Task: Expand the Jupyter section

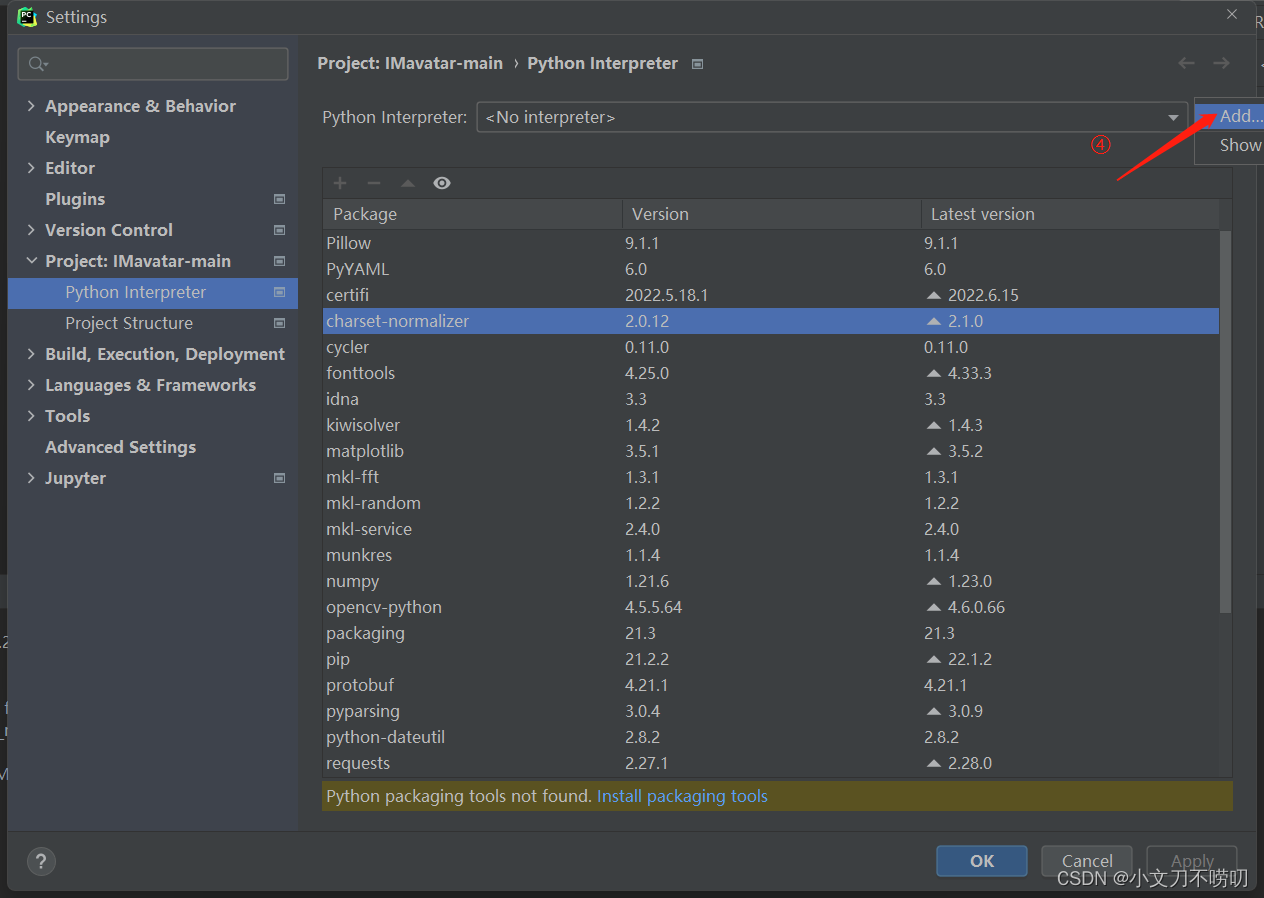Action: (31, 478)
